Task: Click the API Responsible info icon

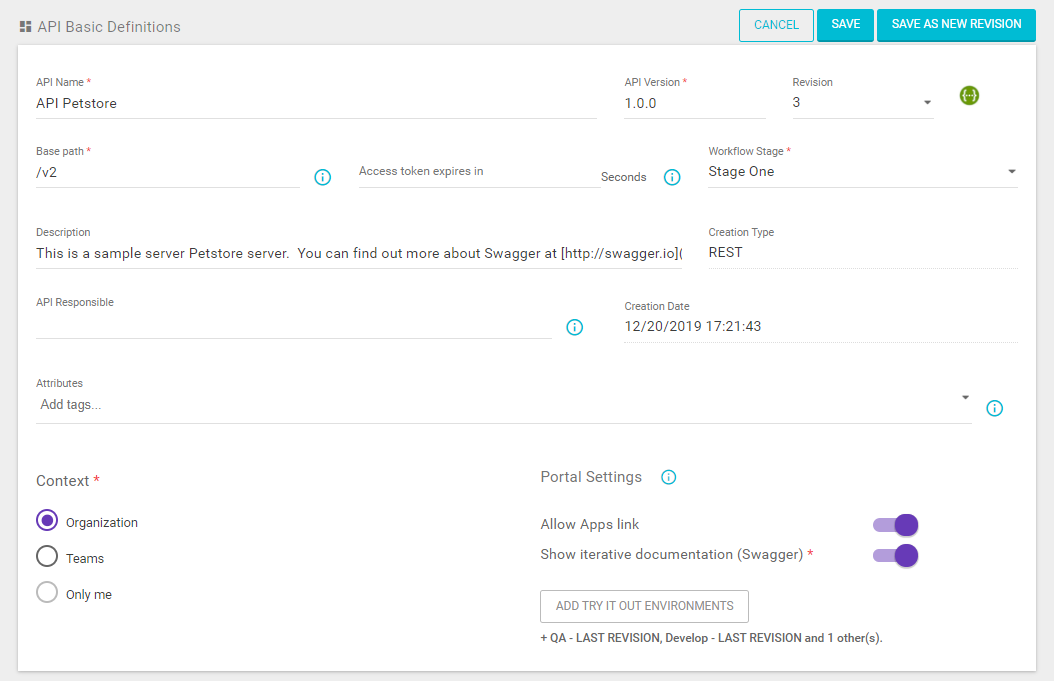Action: pos(574,327)
